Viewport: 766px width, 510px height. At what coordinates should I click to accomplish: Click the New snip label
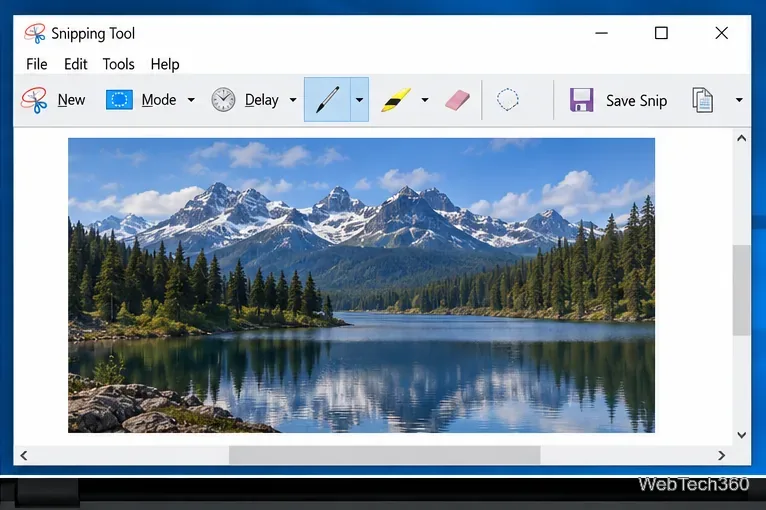[71, 100]
